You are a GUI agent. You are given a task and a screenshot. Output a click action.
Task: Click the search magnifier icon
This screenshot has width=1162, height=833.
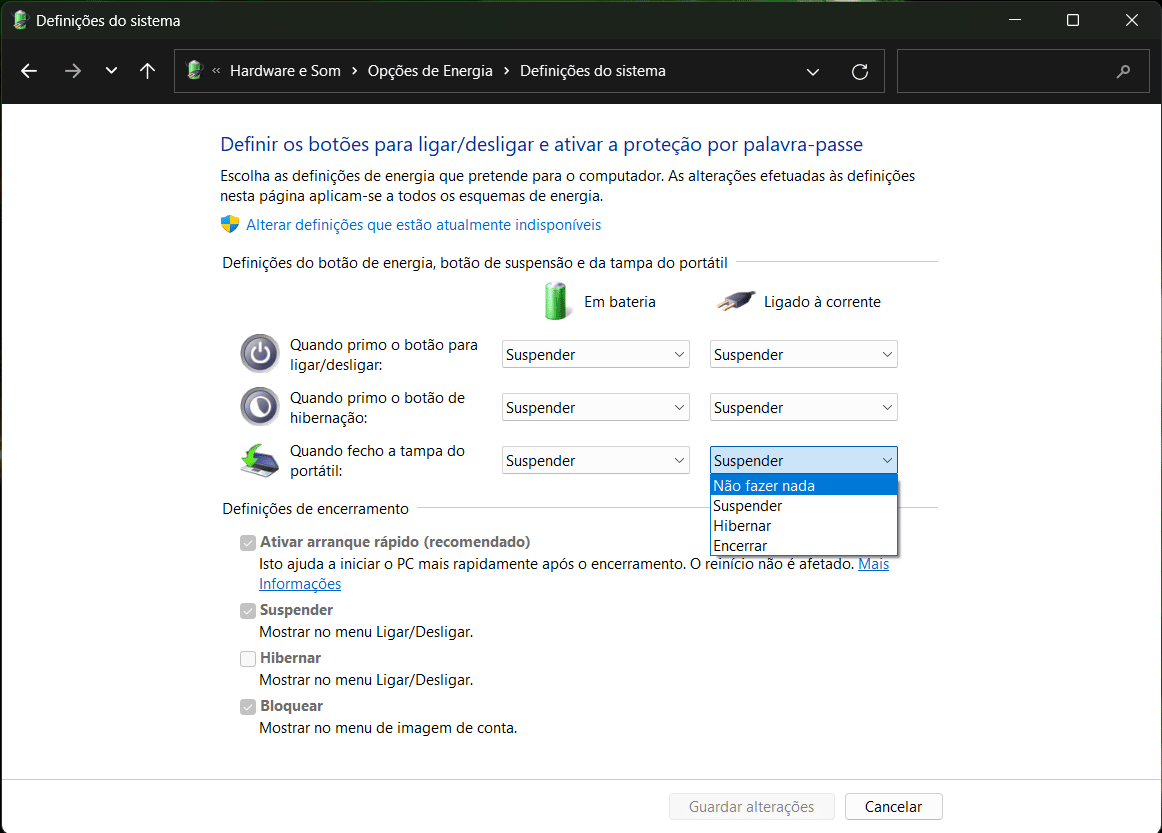(x=1123, y=71)
